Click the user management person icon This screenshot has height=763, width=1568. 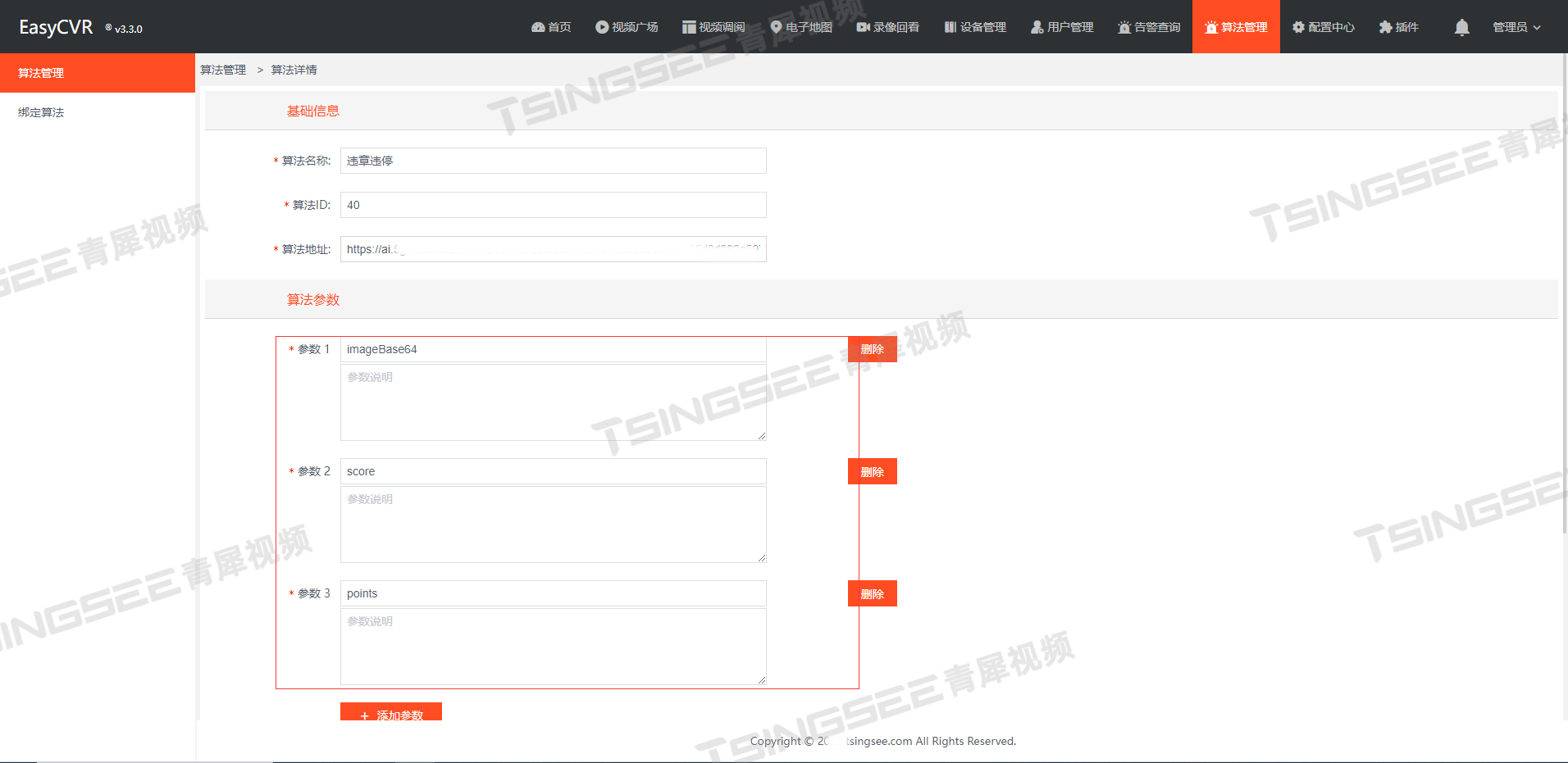[x=1037, y=27]
